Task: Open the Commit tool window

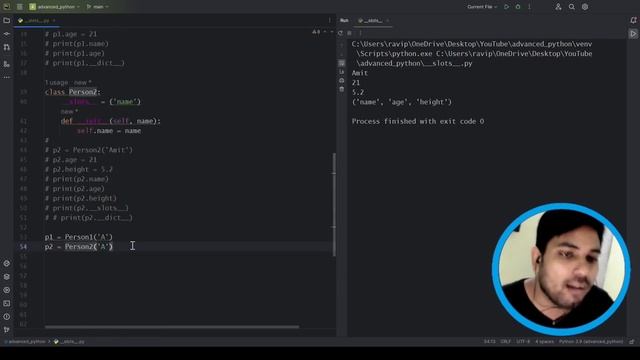Action: [7, 34]
